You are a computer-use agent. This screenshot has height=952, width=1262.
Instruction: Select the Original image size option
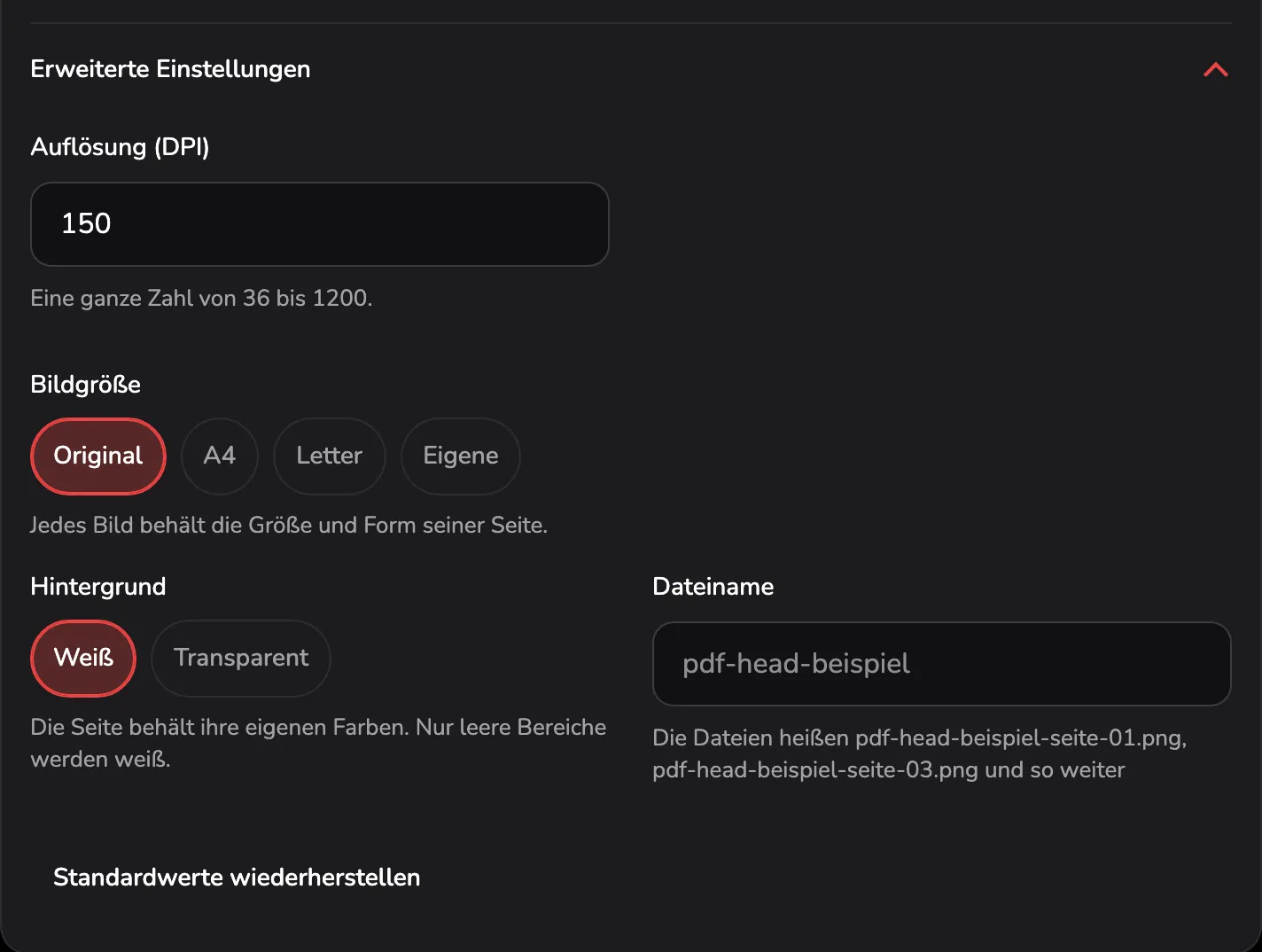click(98, 456)
